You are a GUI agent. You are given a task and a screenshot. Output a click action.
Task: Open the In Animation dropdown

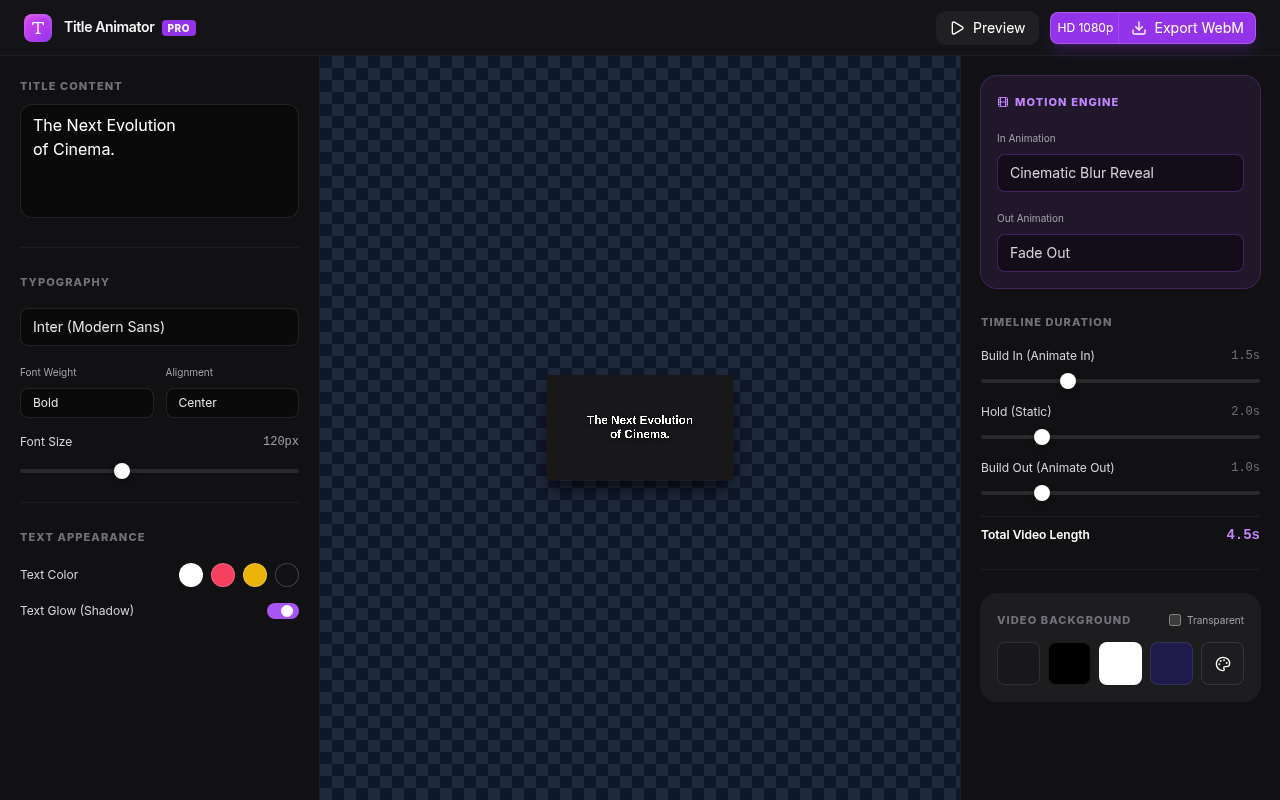coord(1120,173)
